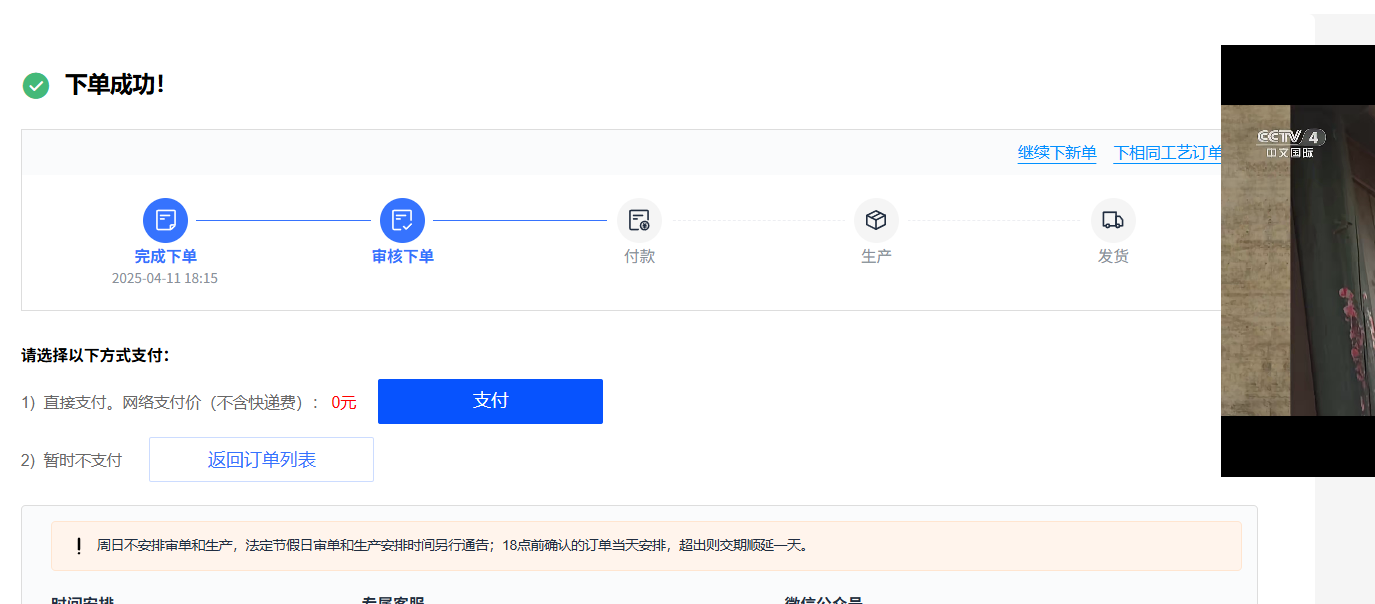Click the 周日不安排审单和生产 notice text

(x=452, y=546)
